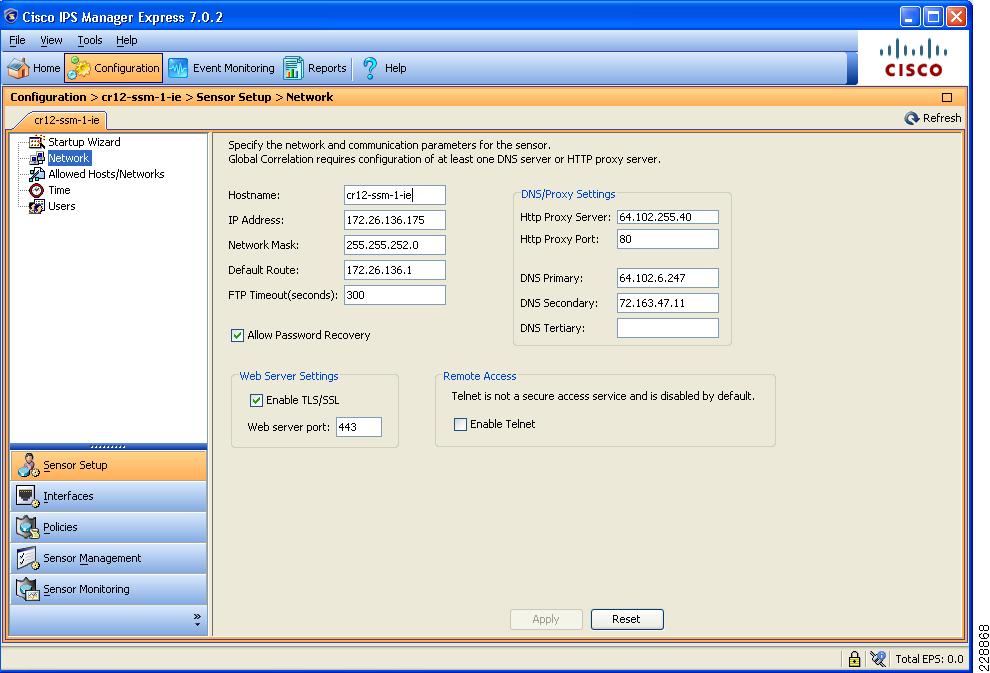Click the Refresh label text
The width and height of the screenshot is (990, 673).
[x=942, y=118]
